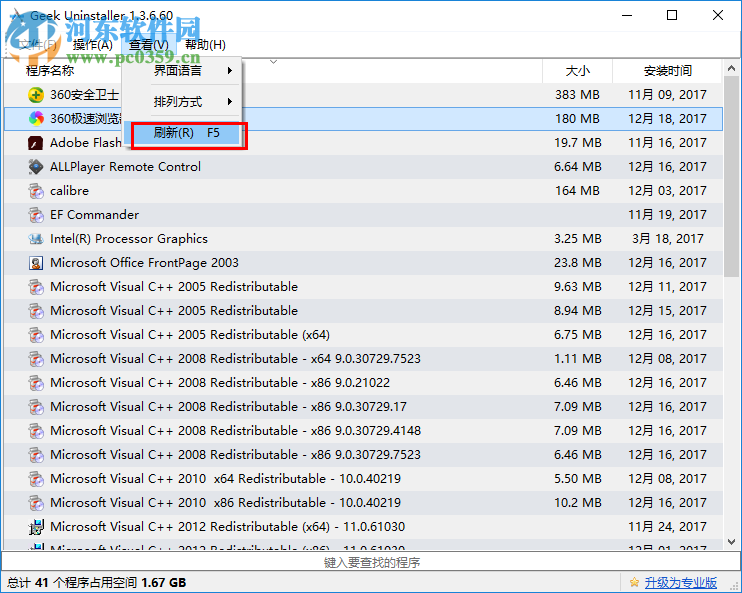Click the 10.2 MB size cell

(577, 503)
